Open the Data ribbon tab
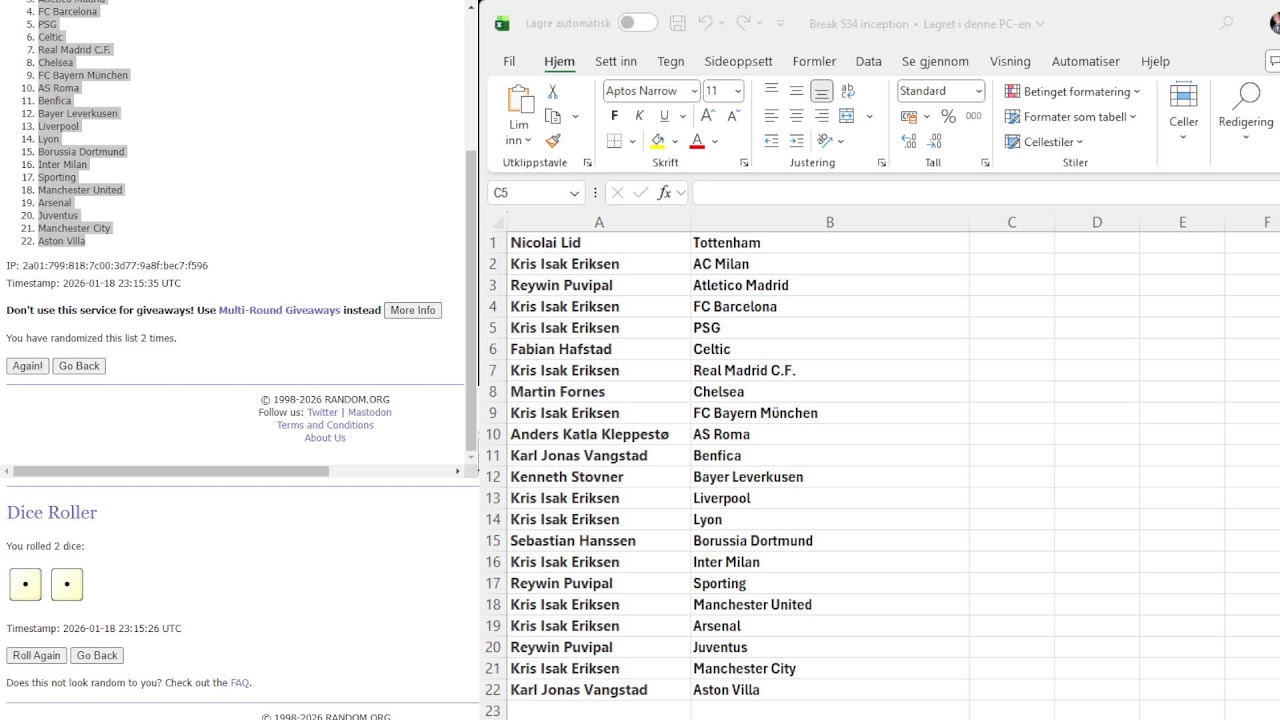The width and height of the screenshot is (1280, 720). coord(869,61)
